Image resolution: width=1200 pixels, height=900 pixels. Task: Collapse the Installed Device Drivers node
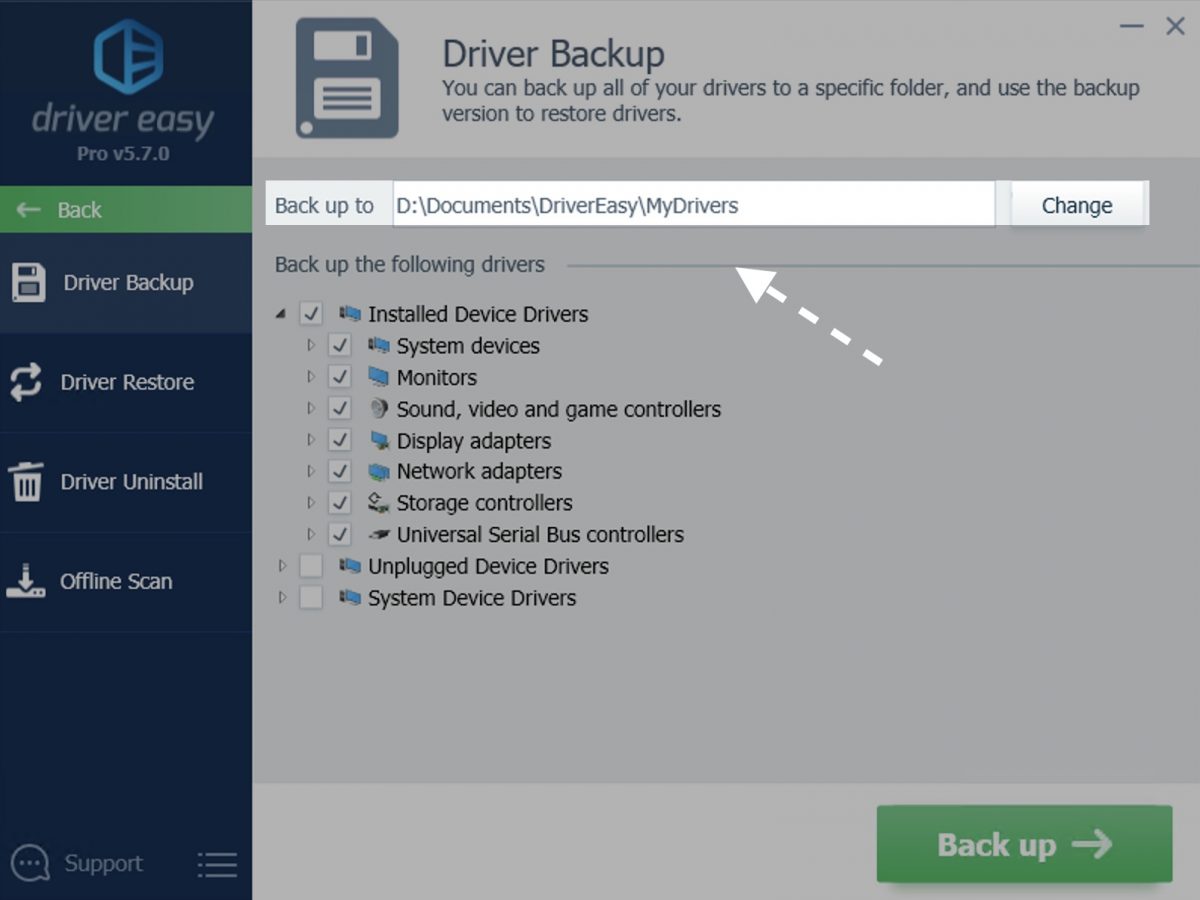point(281,314)
